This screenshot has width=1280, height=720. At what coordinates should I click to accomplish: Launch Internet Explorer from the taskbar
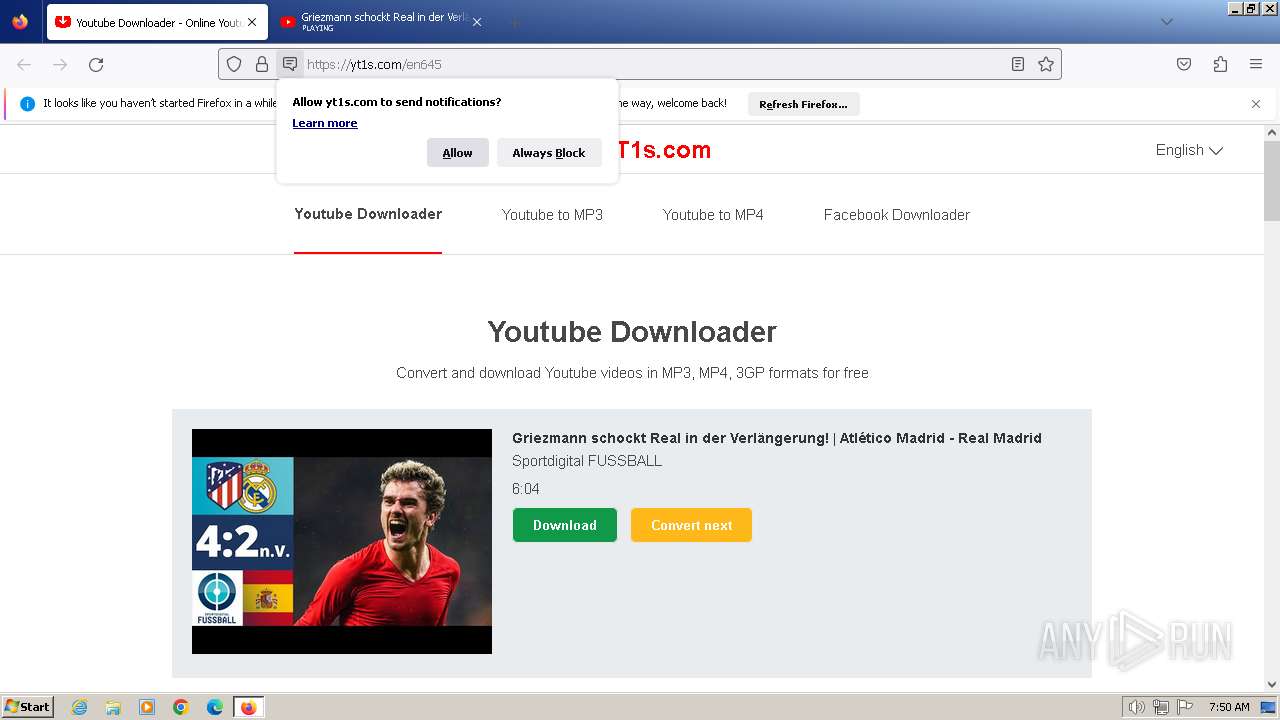tap(80, 707)
